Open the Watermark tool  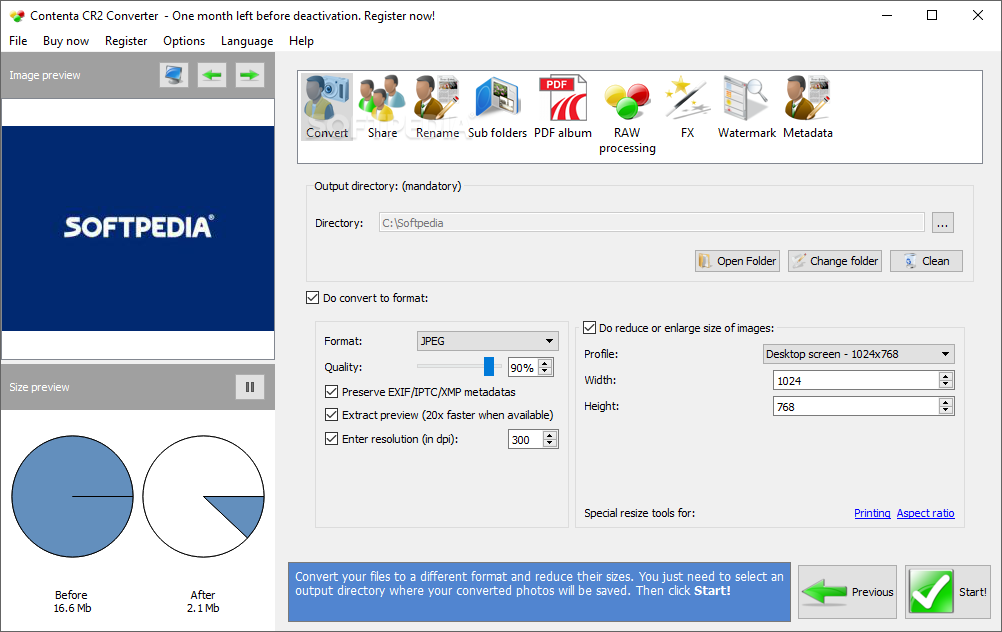(x=746, y=107)
